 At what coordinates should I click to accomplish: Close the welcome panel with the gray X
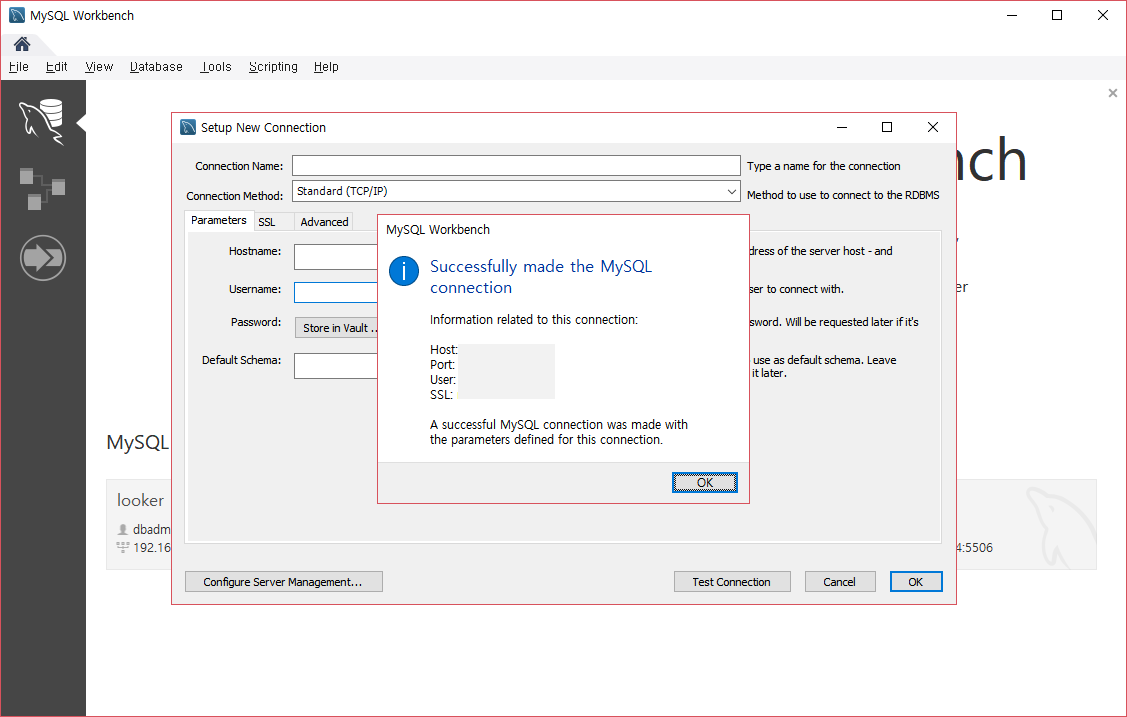tap(1113, 93)
